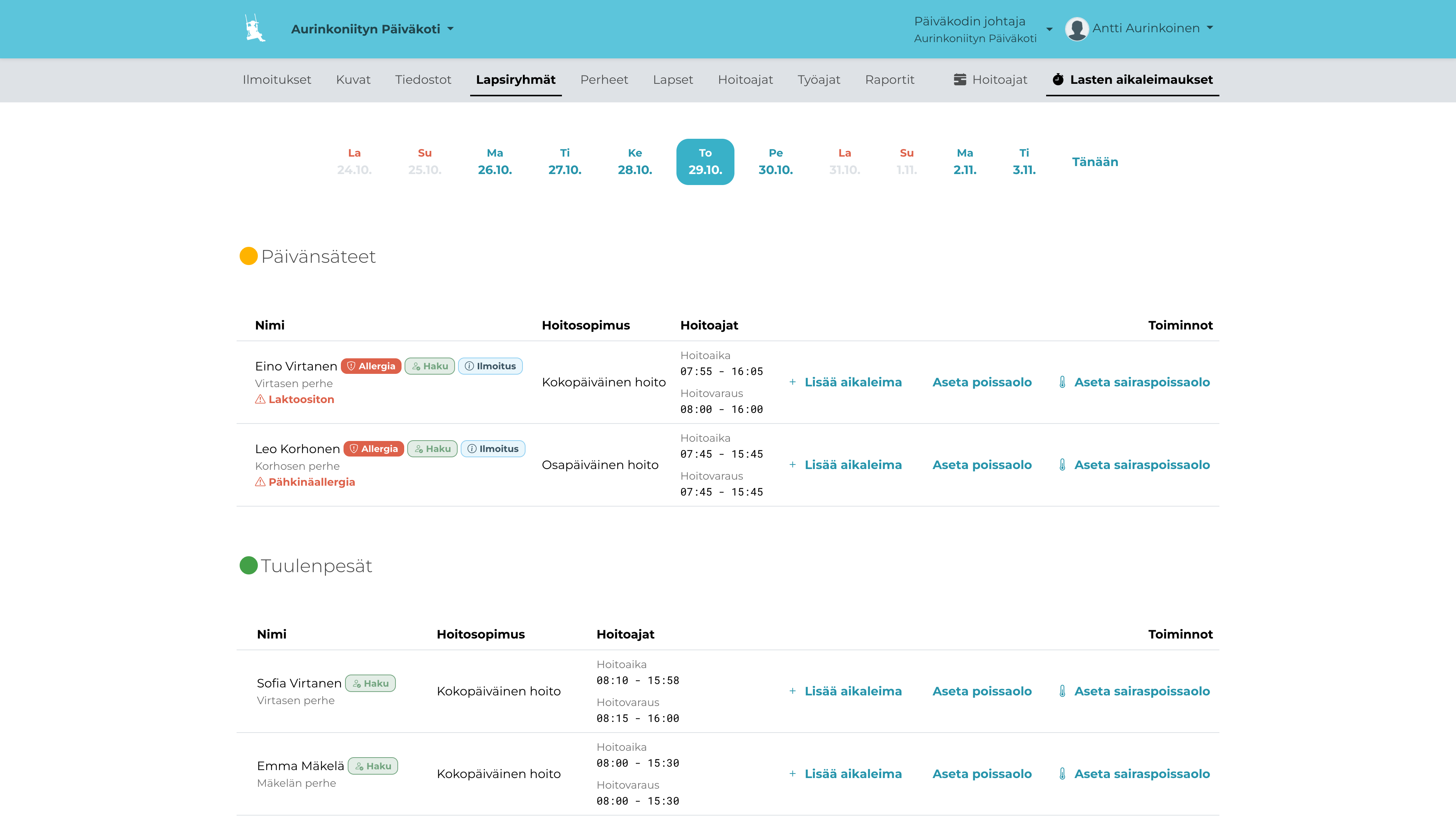The image size is (1456, 819).
Task: Click Päivänsäteet yellow group color dot
Action: coord(248,256)
